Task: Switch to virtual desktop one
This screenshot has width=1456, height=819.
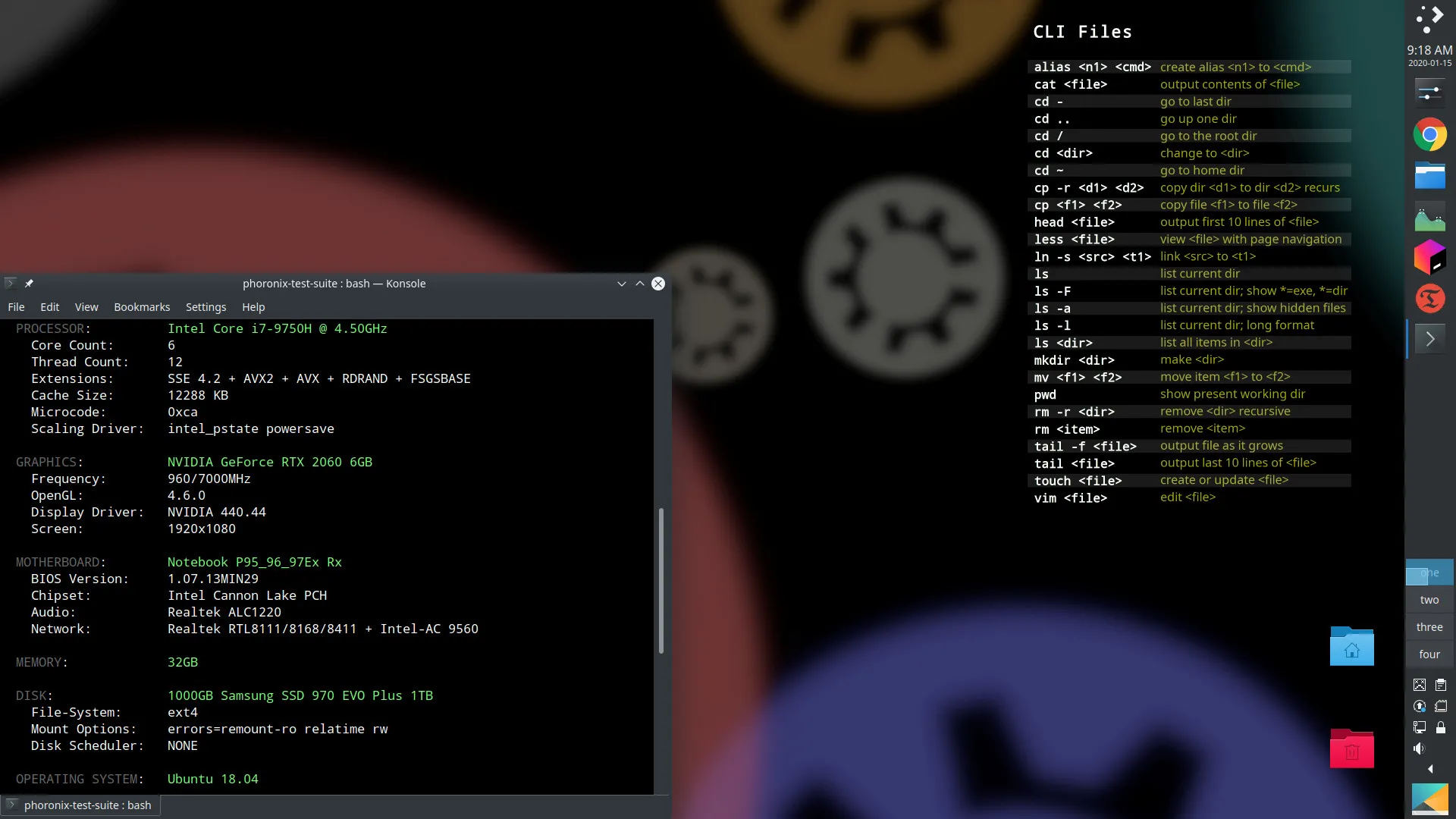Action: [x=1429, y=573]
